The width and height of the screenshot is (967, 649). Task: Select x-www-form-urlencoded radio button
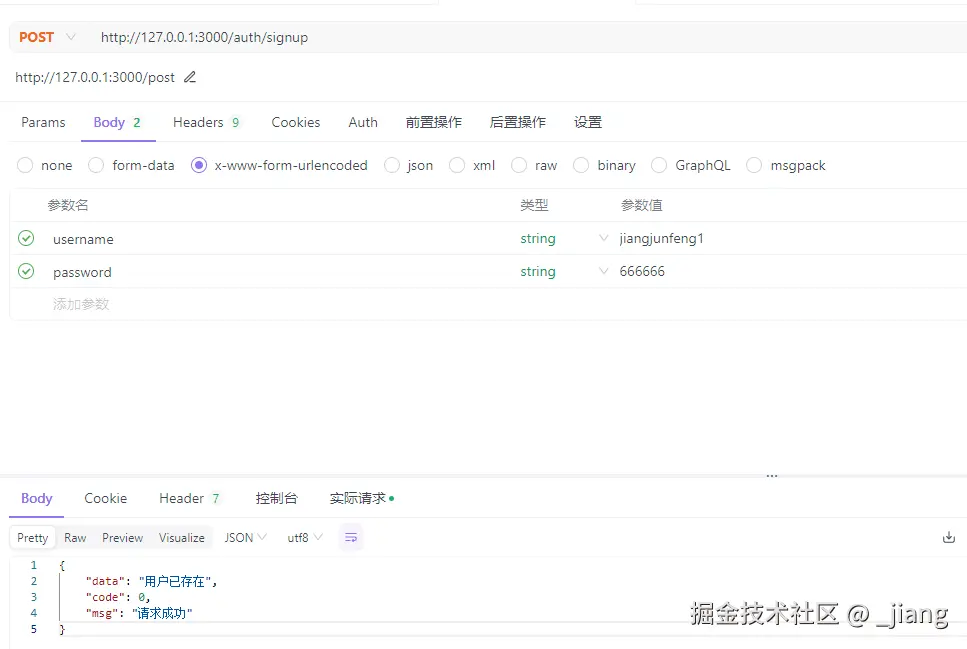coord(199,165)
